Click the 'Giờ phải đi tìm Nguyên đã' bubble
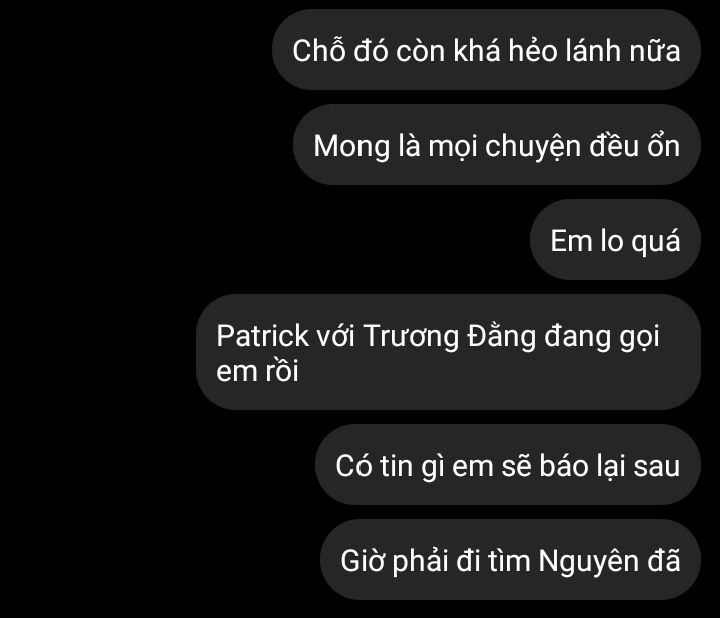The image size is (720, 618). coord(510,560)
